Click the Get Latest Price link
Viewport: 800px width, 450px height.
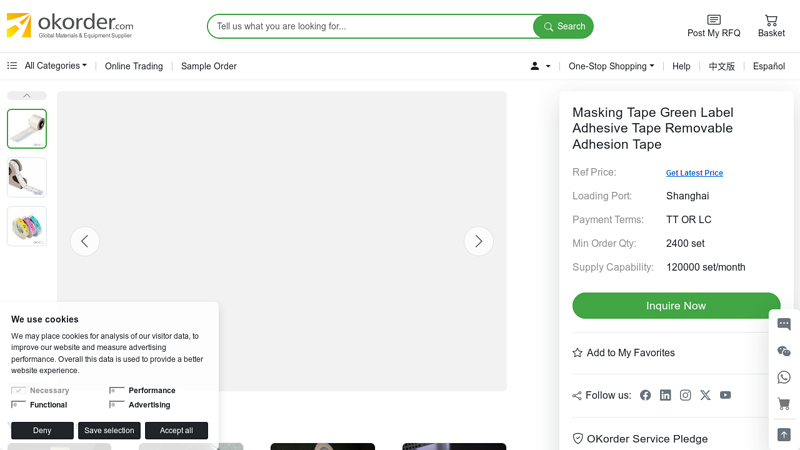coord(694,173)
